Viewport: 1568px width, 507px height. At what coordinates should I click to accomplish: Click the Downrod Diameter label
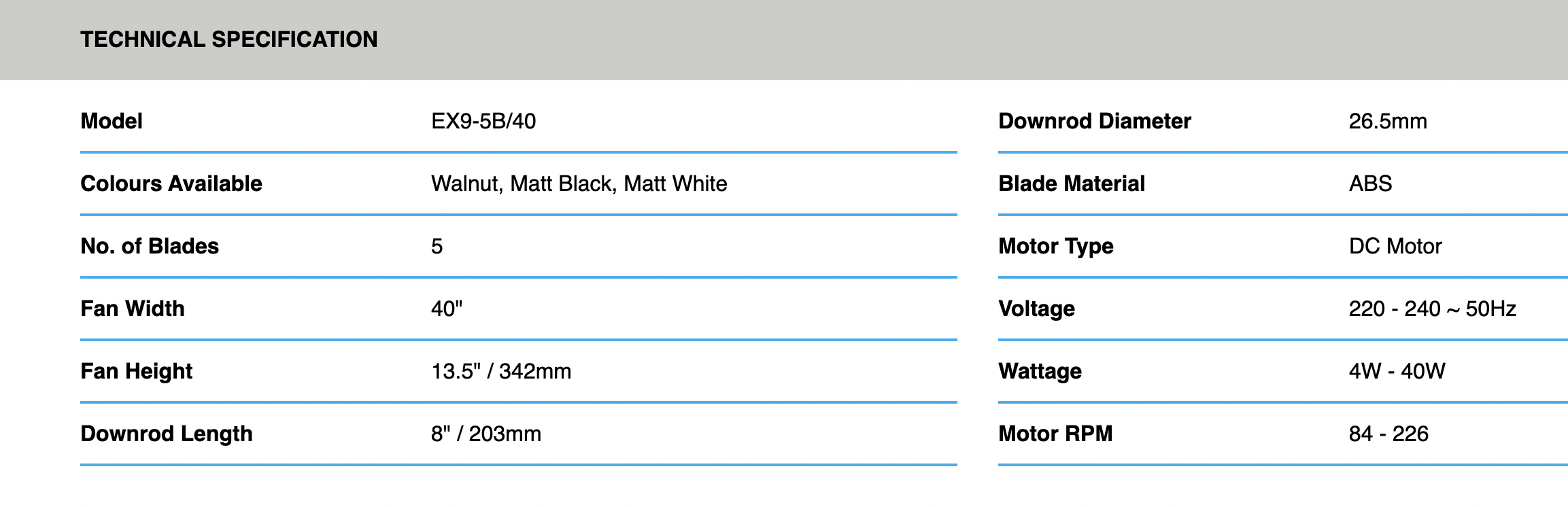[1095, 122]
